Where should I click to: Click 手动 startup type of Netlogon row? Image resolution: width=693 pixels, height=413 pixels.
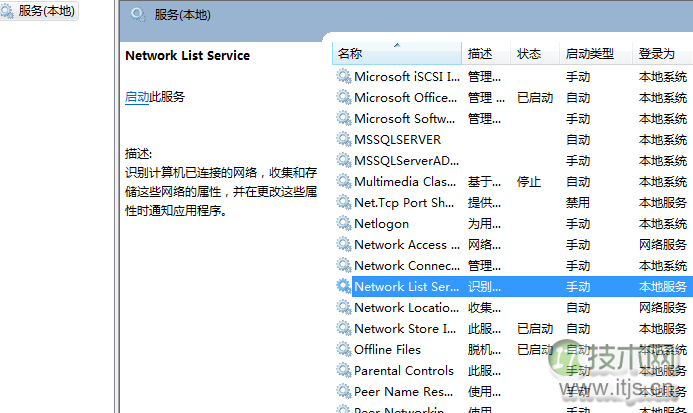(578, 224)
